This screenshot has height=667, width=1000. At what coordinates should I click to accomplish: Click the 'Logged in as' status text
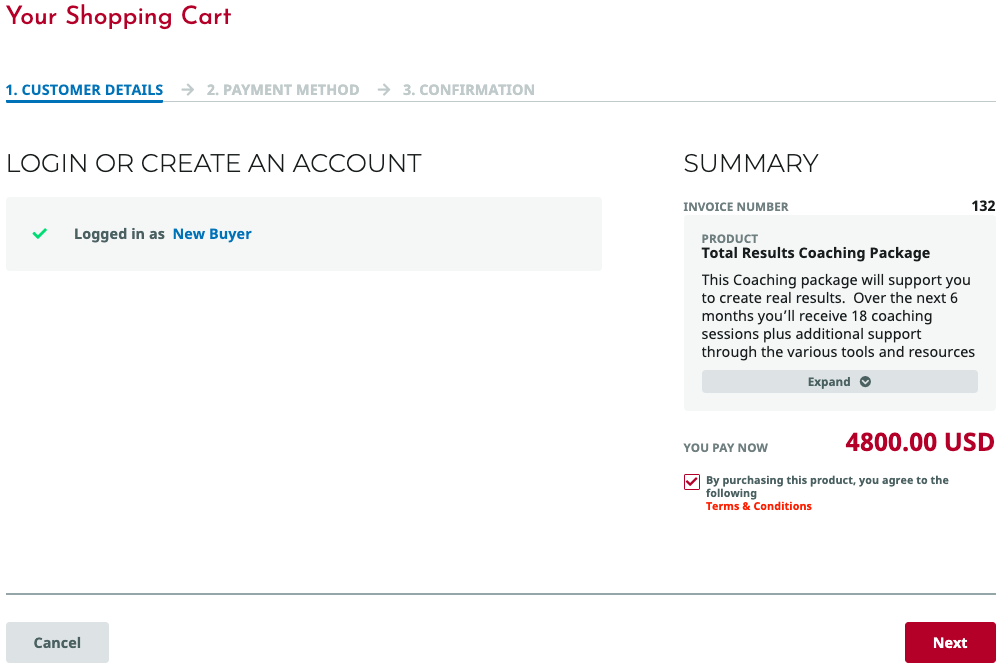click(119, 234)
